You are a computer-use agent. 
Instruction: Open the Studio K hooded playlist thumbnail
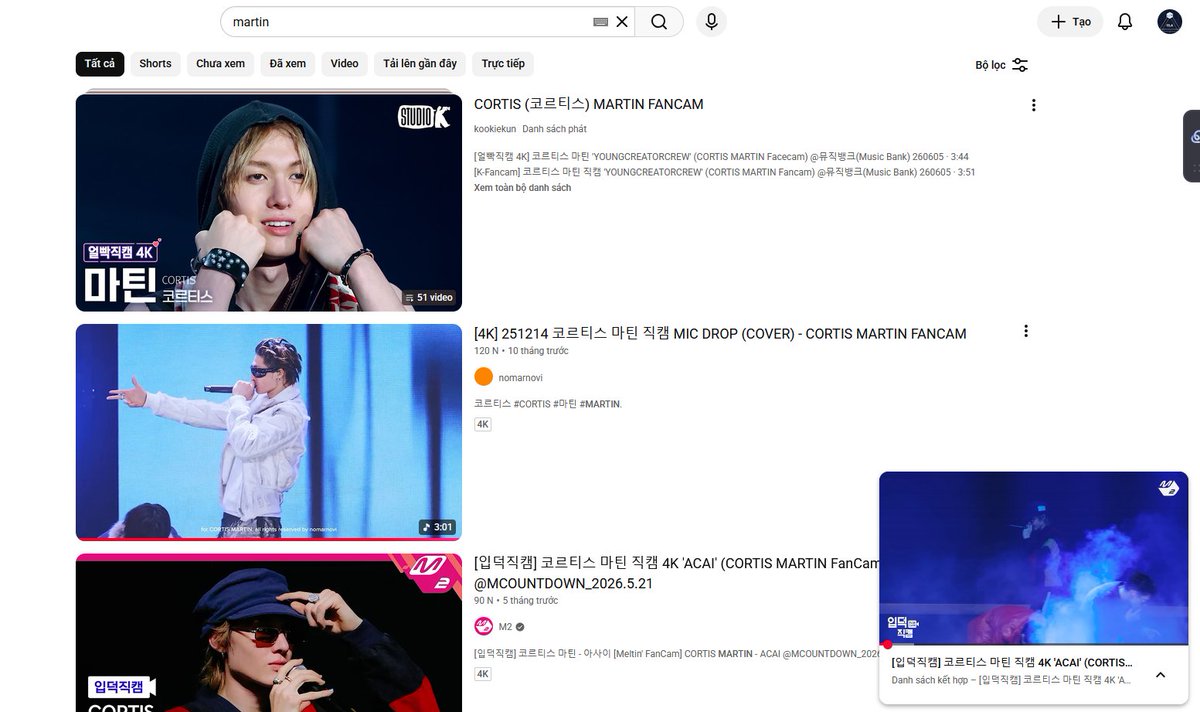pyautogui.click(x=269, y=201)
